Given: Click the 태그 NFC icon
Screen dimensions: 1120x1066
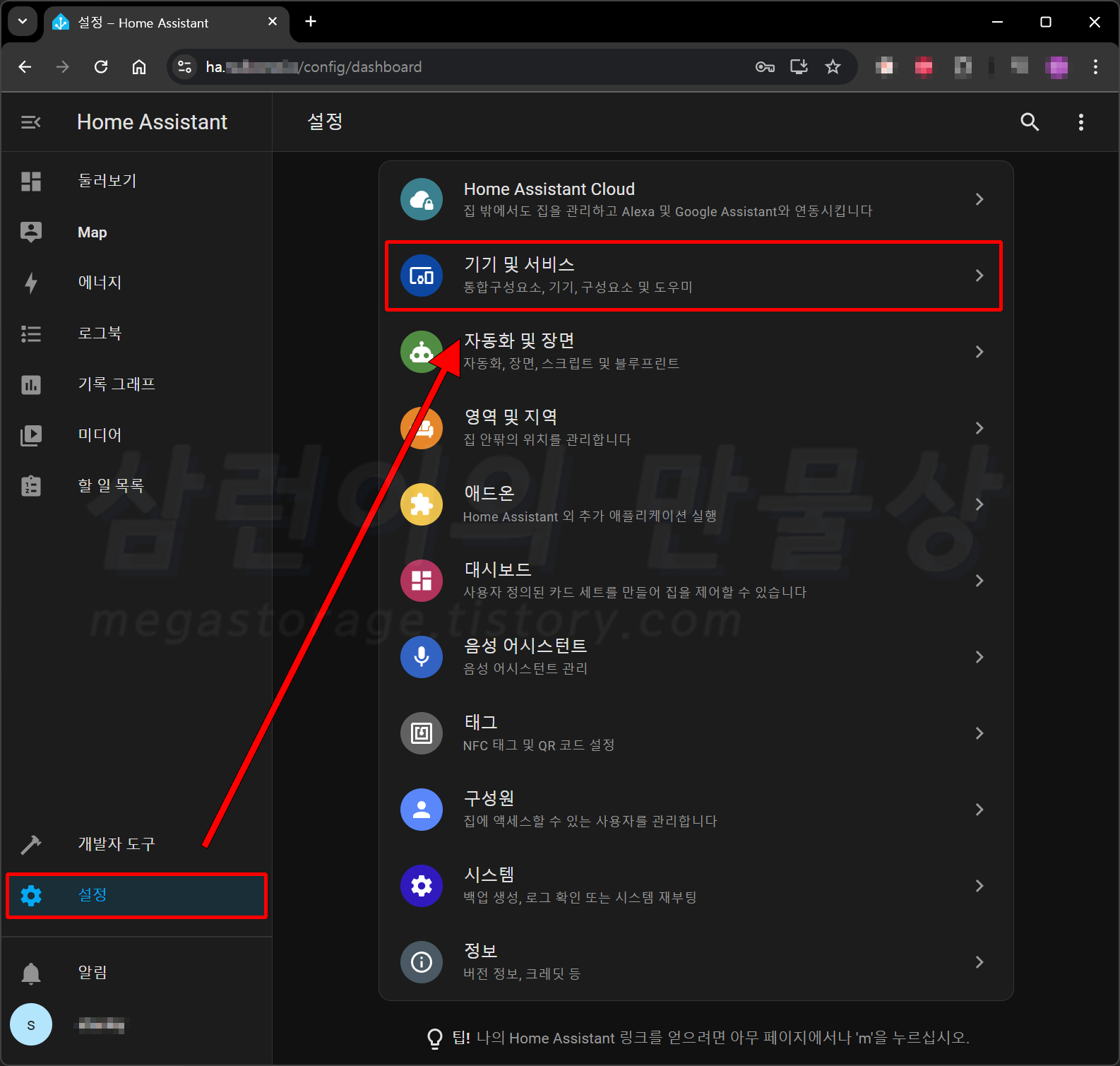Looking at the screenshot, I should [422, 733].
